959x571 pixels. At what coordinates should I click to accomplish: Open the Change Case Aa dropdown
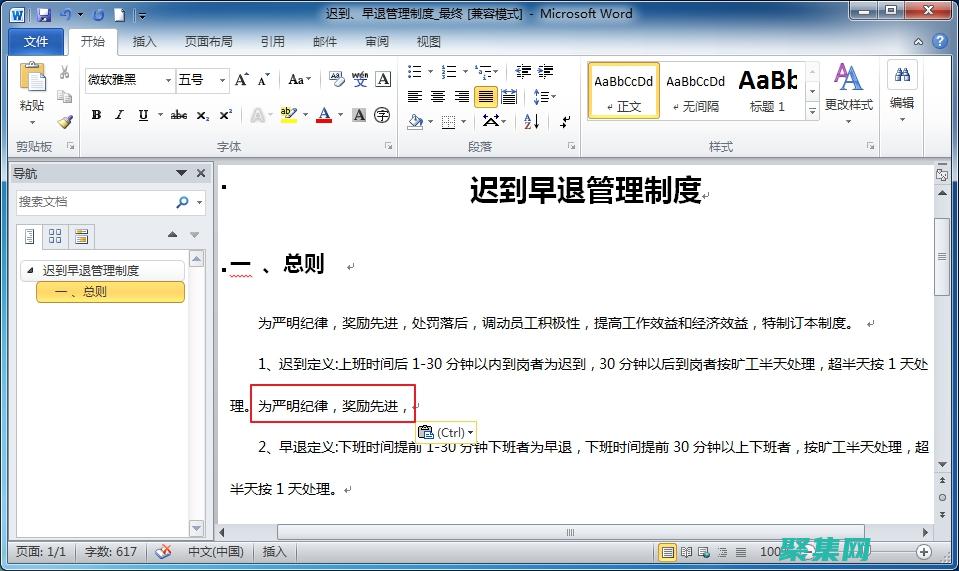300,79
